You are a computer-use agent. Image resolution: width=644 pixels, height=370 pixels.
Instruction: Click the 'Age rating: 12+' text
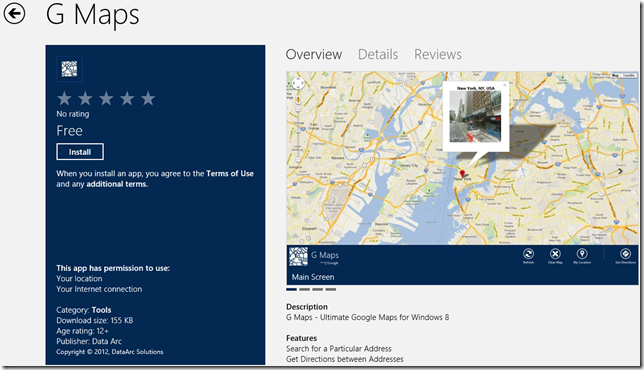point(83,331)
